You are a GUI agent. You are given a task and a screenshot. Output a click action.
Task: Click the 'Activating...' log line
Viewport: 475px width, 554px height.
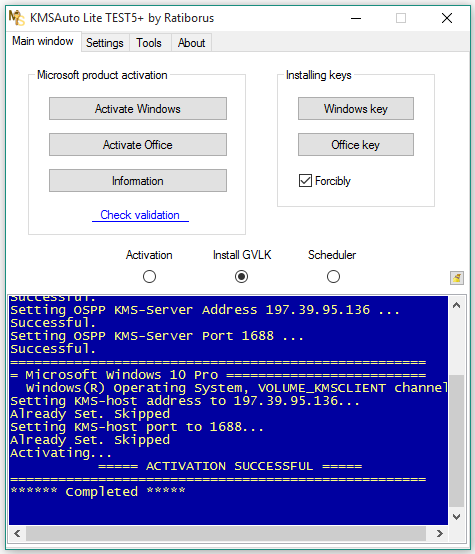click(61, 453)
